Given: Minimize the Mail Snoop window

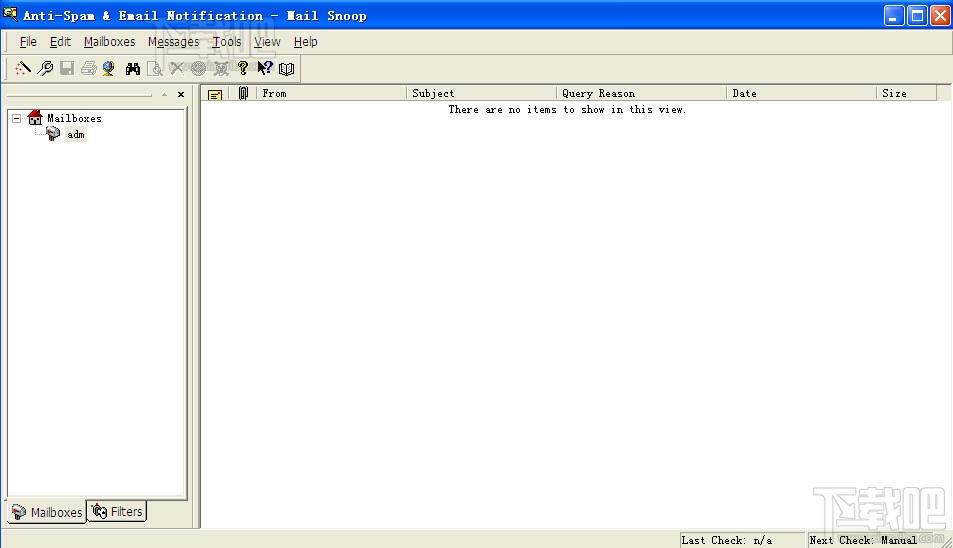Looking at the screenshot, I should 893,15.
